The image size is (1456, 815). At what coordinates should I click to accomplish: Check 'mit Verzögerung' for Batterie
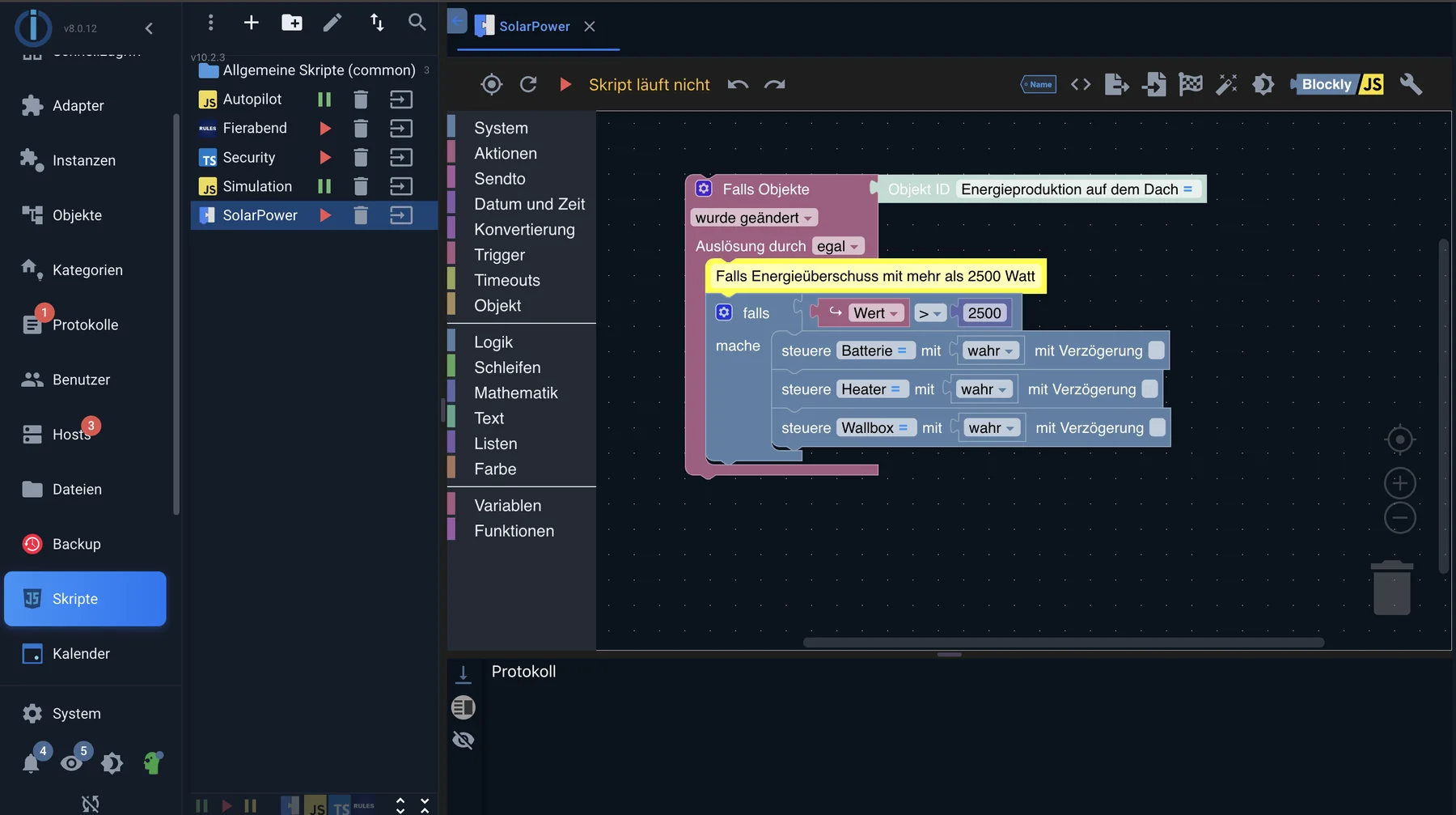click(x=1157, y=350)
